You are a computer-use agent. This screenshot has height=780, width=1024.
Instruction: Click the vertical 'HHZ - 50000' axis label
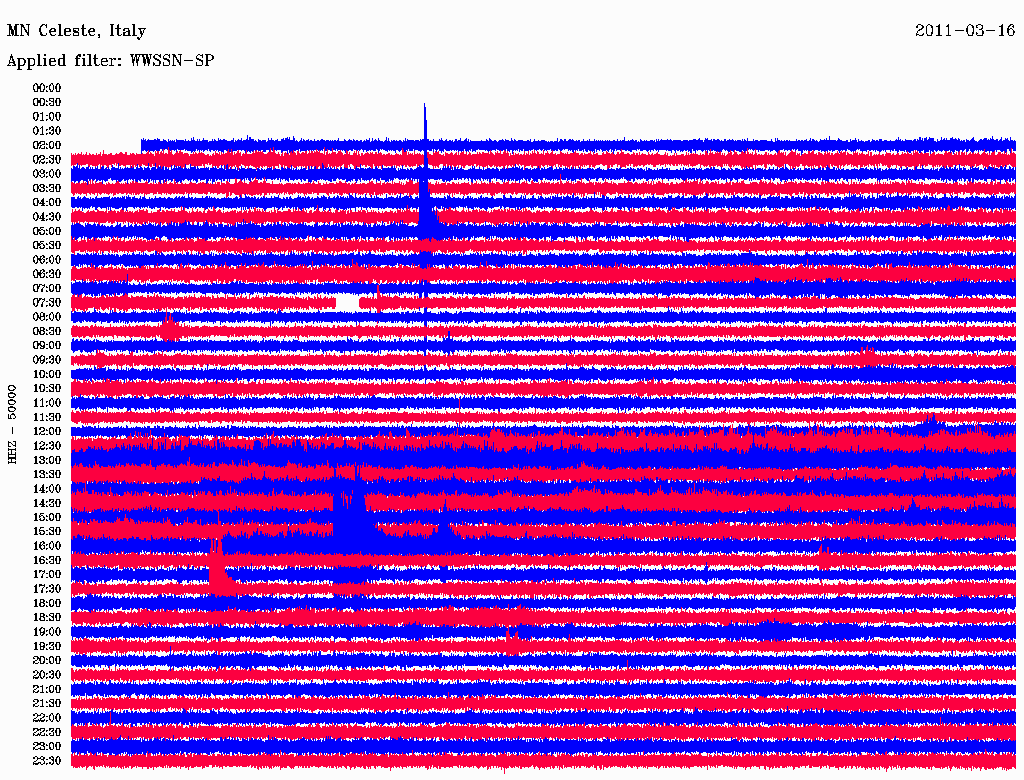[12, 424]
